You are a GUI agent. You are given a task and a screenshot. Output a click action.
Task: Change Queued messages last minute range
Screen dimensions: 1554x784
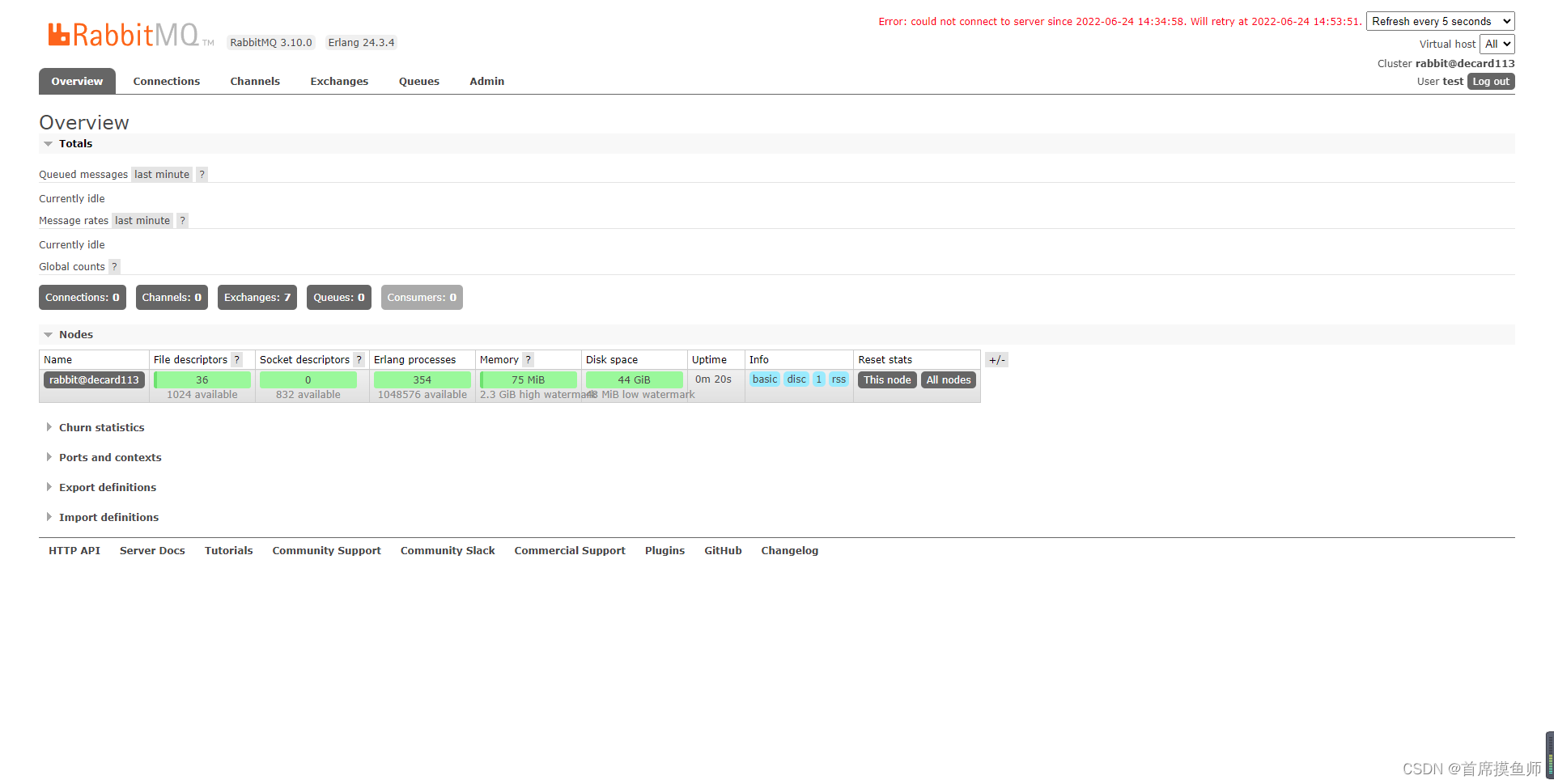pos(162,175)
